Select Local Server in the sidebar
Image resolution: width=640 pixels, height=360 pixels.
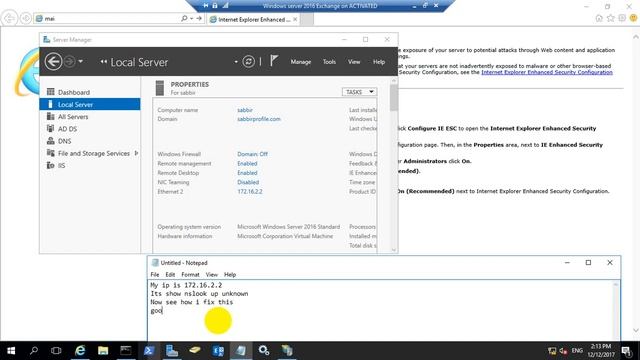click(x=90, y=104)
